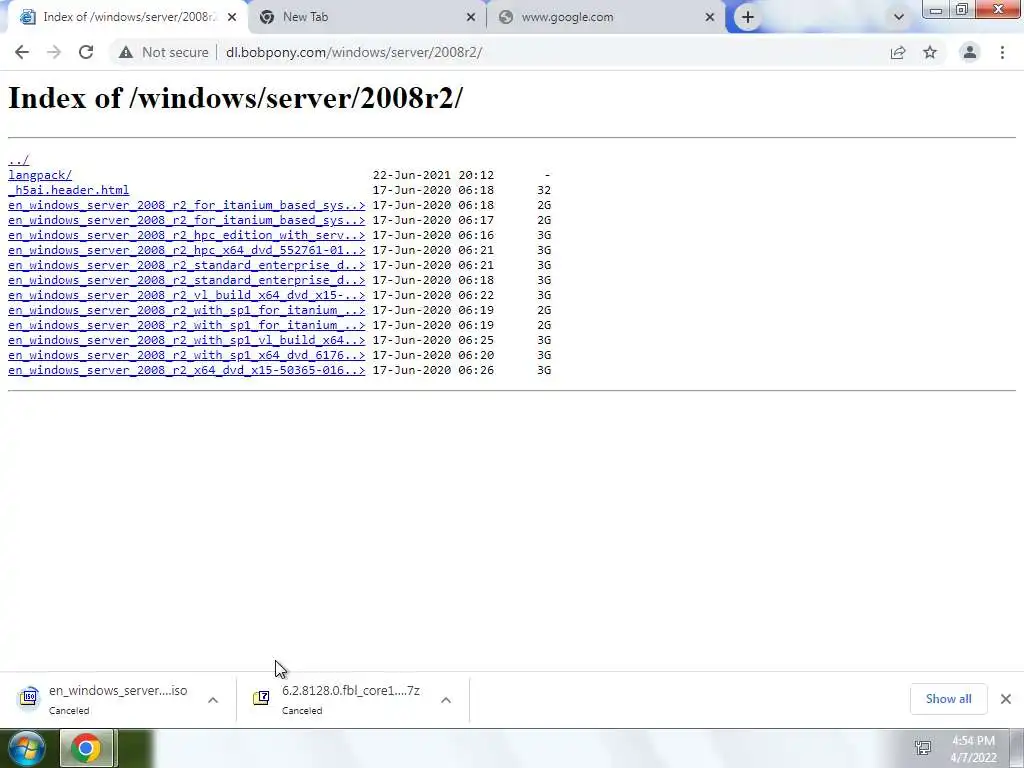The height and width of the screenshot is (768, 1024).
Task: Click the canceled 6.2.8128.0.fbl_core1....7z download item
Action: click(353, 699)
